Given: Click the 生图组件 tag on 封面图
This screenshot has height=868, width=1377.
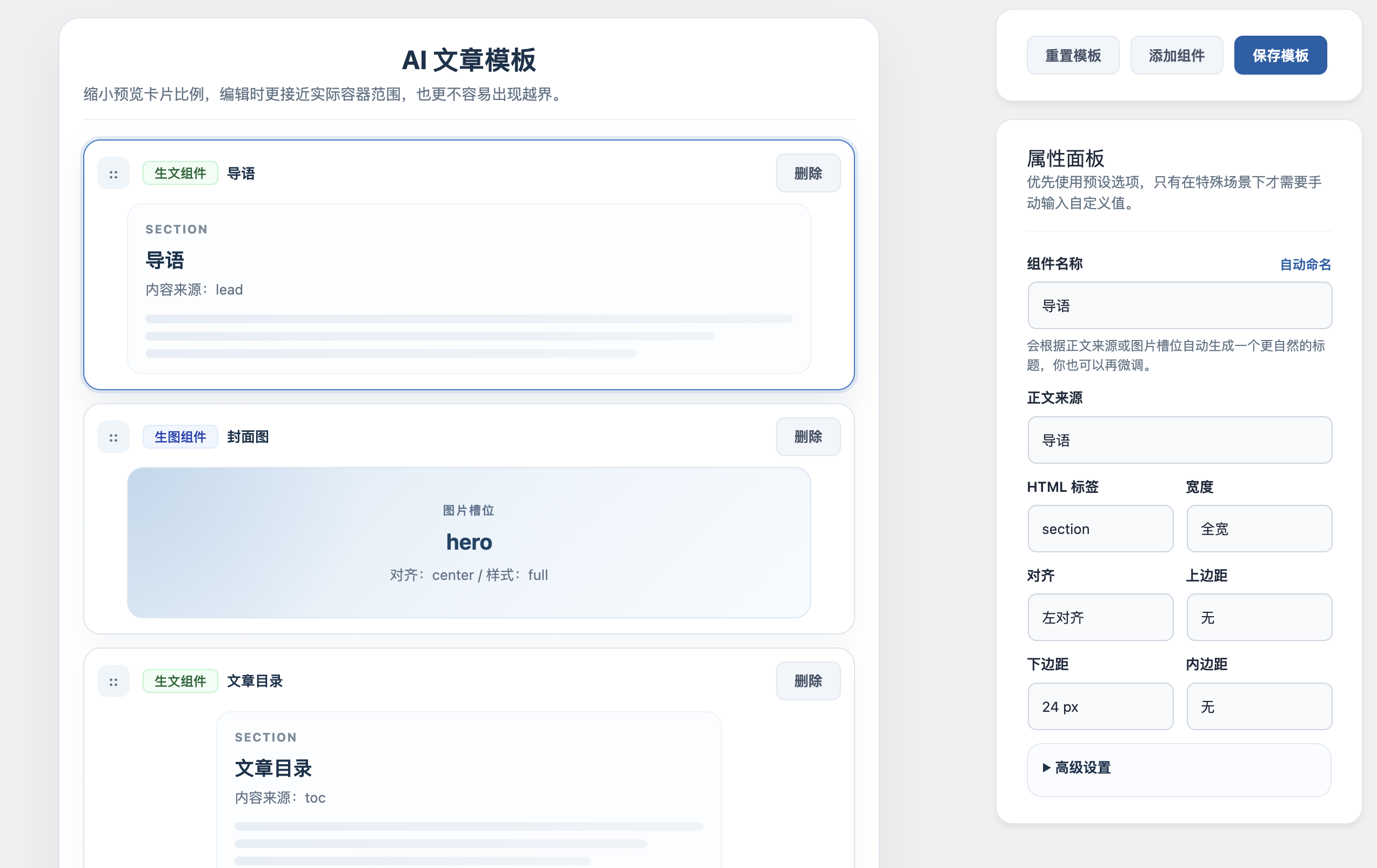Looking at the screenshot, I should (180, 437).
